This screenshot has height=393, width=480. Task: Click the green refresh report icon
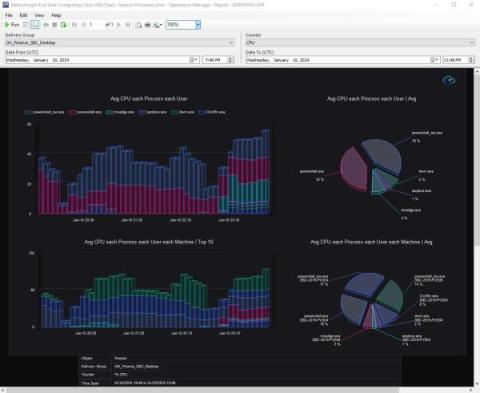pos(63,25)
